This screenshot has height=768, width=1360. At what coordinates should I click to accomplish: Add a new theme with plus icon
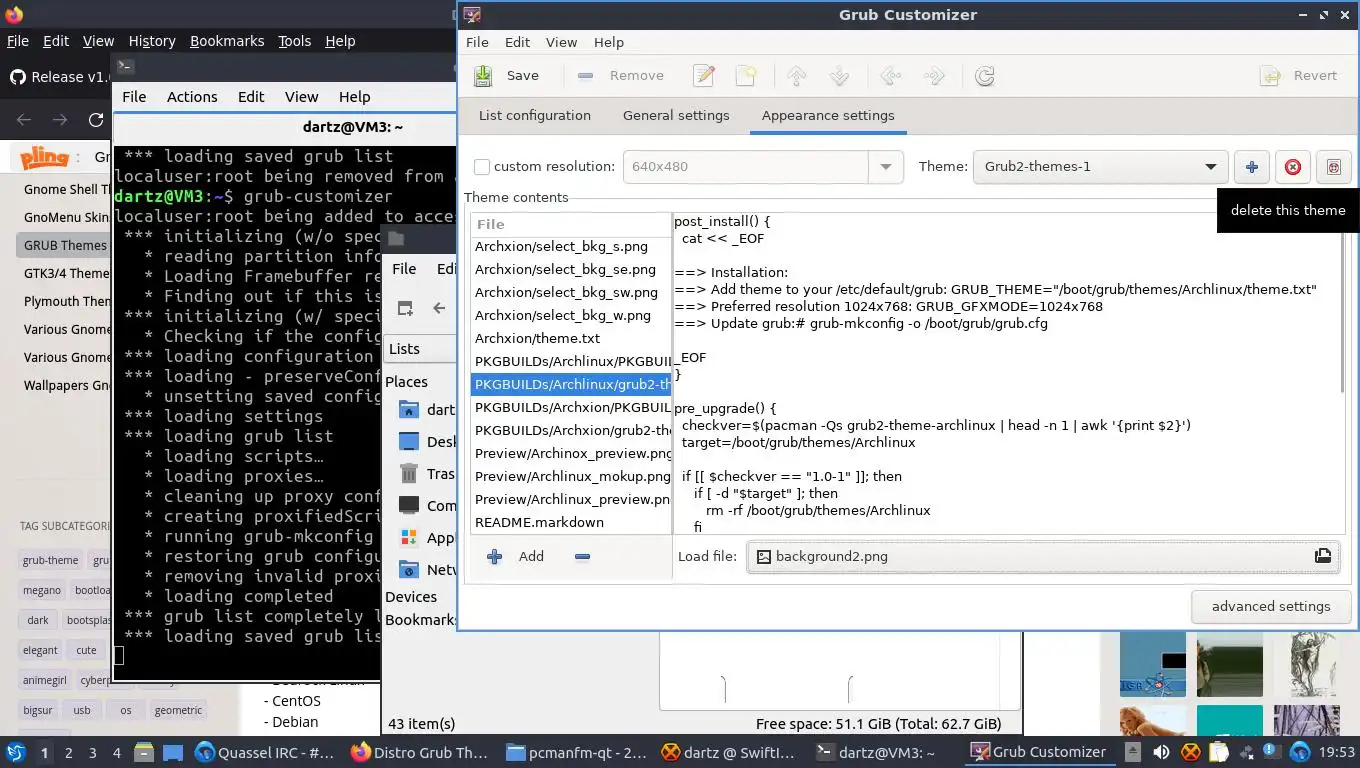pyautogui.click(x=1251, y=167)
